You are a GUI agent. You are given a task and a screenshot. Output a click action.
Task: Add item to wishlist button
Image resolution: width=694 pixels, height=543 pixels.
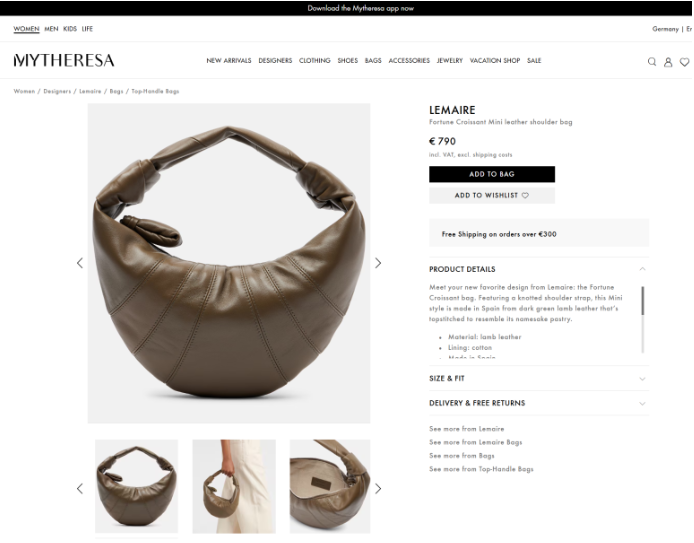[492, 196]
